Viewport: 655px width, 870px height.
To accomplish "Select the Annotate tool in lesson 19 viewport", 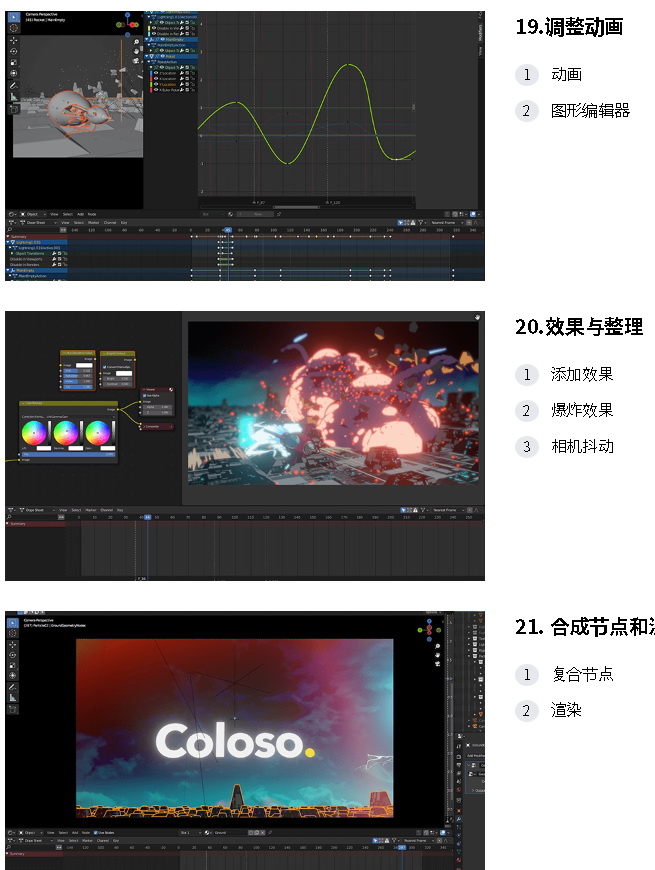I will pyautogui.click(x=13, y=86).
